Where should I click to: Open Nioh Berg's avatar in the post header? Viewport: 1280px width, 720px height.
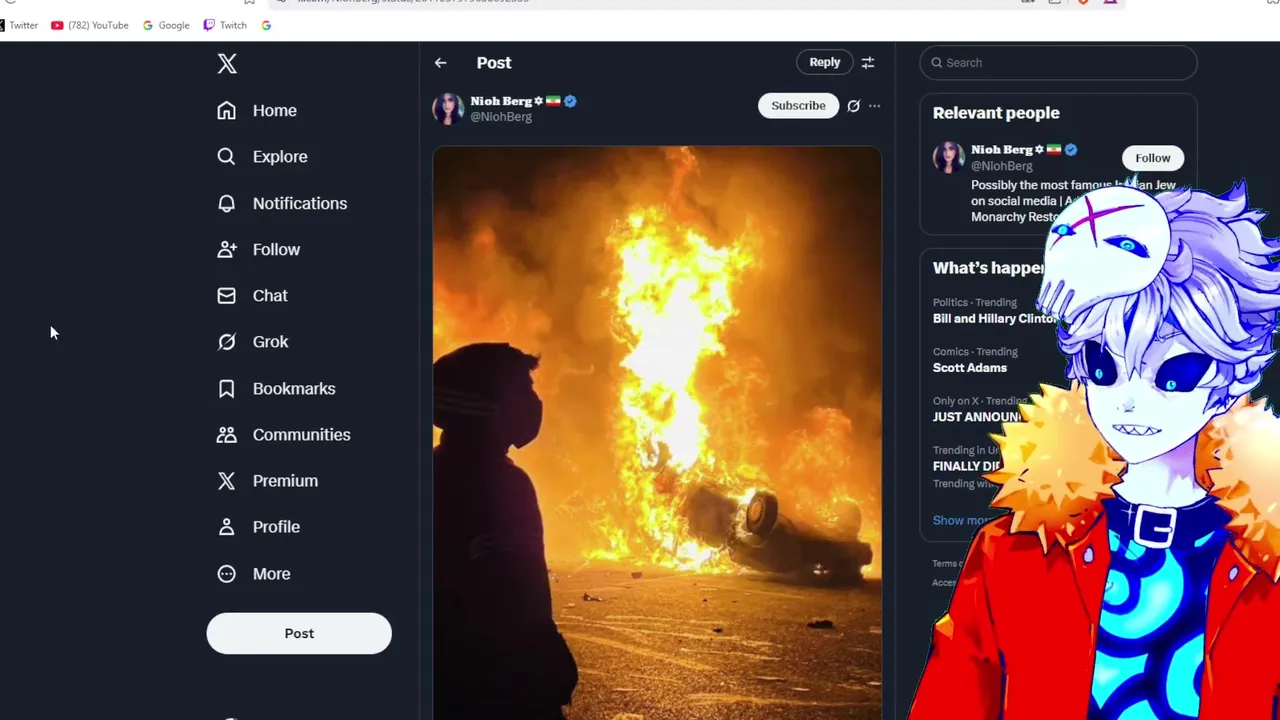(448, 108)
